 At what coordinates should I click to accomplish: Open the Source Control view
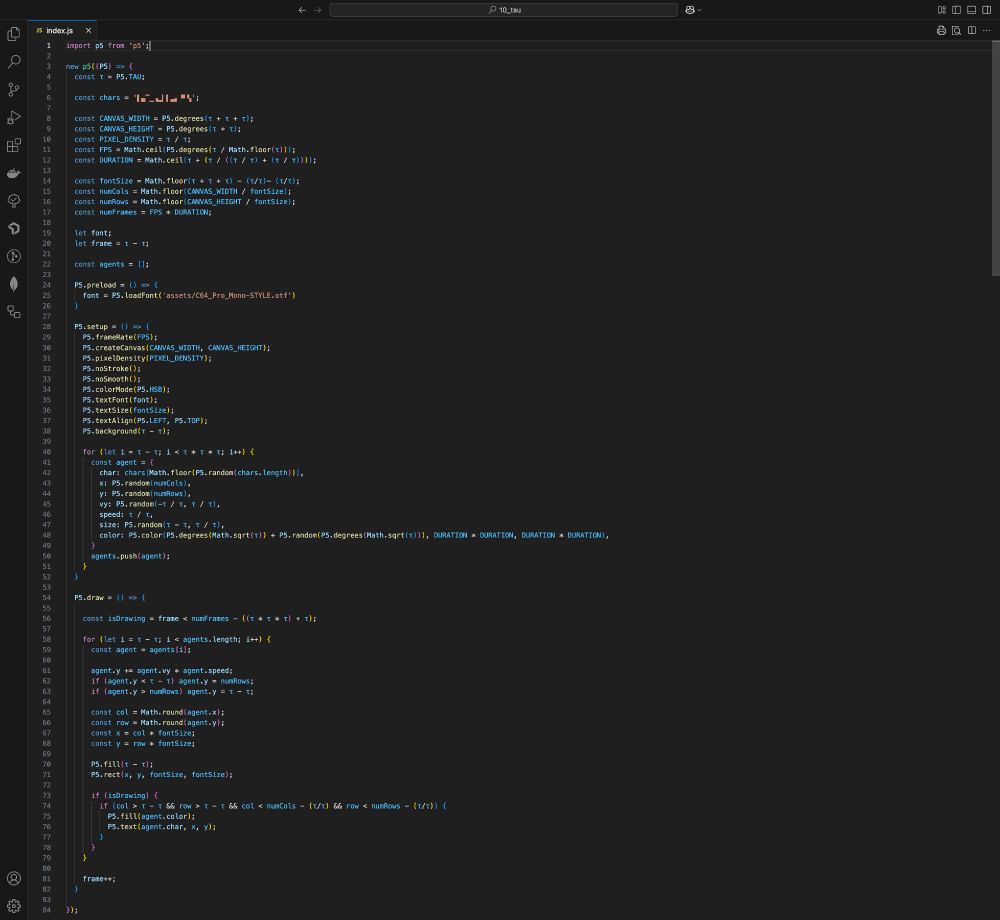tap(13, 89)
